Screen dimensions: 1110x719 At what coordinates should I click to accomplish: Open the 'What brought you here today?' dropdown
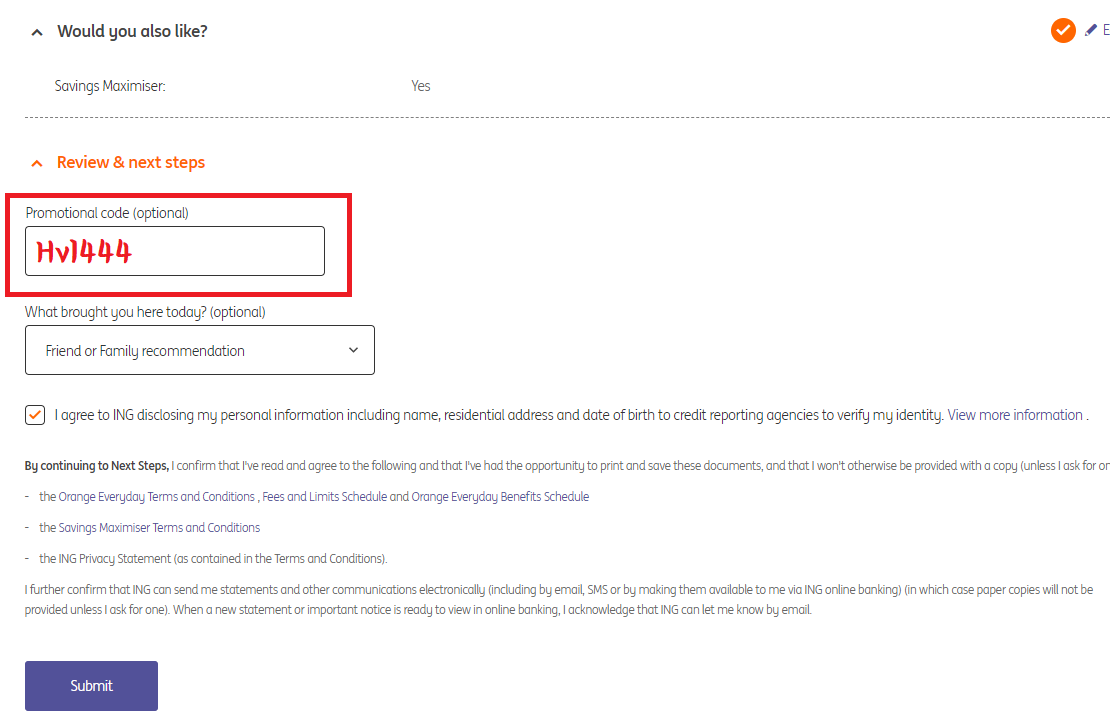(200, 350)
